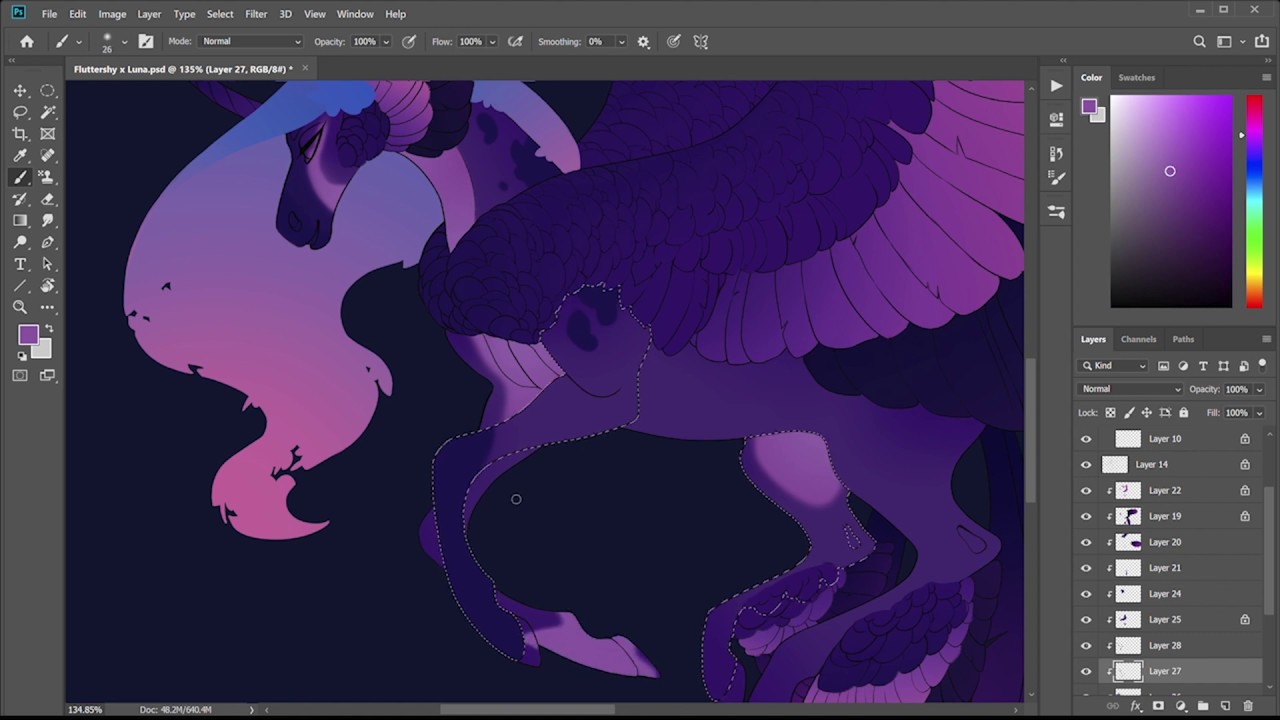Delete layer using the trash icon

(1248, 706)
